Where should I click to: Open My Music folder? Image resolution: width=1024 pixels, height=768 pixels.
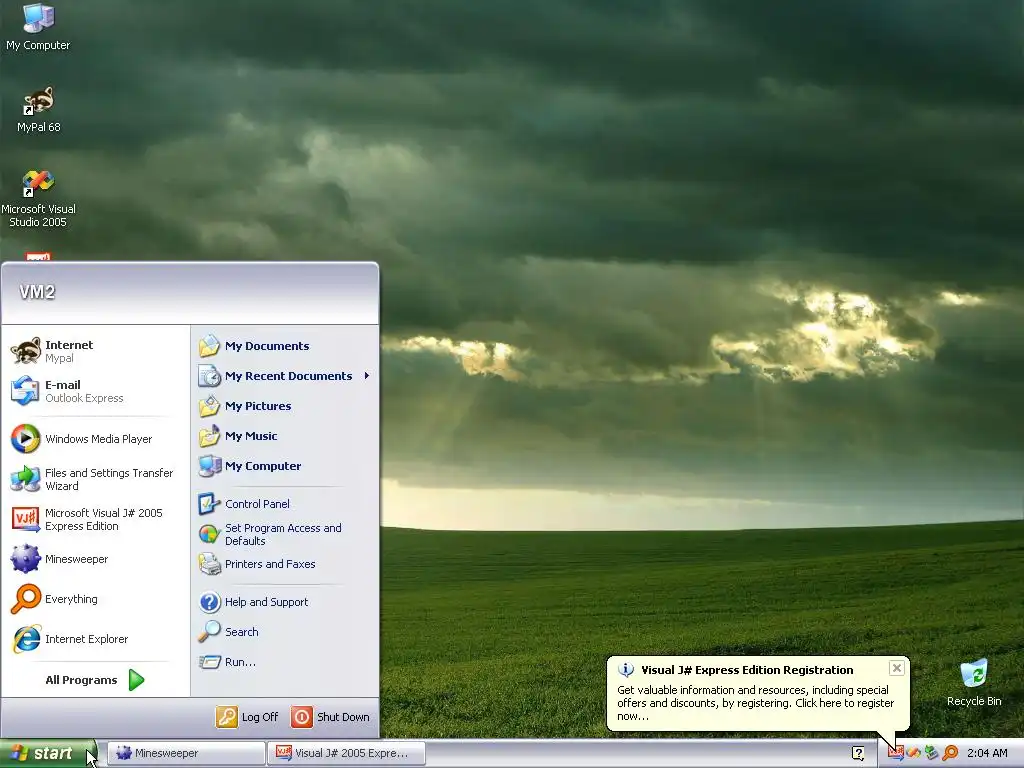click(285, 436)
